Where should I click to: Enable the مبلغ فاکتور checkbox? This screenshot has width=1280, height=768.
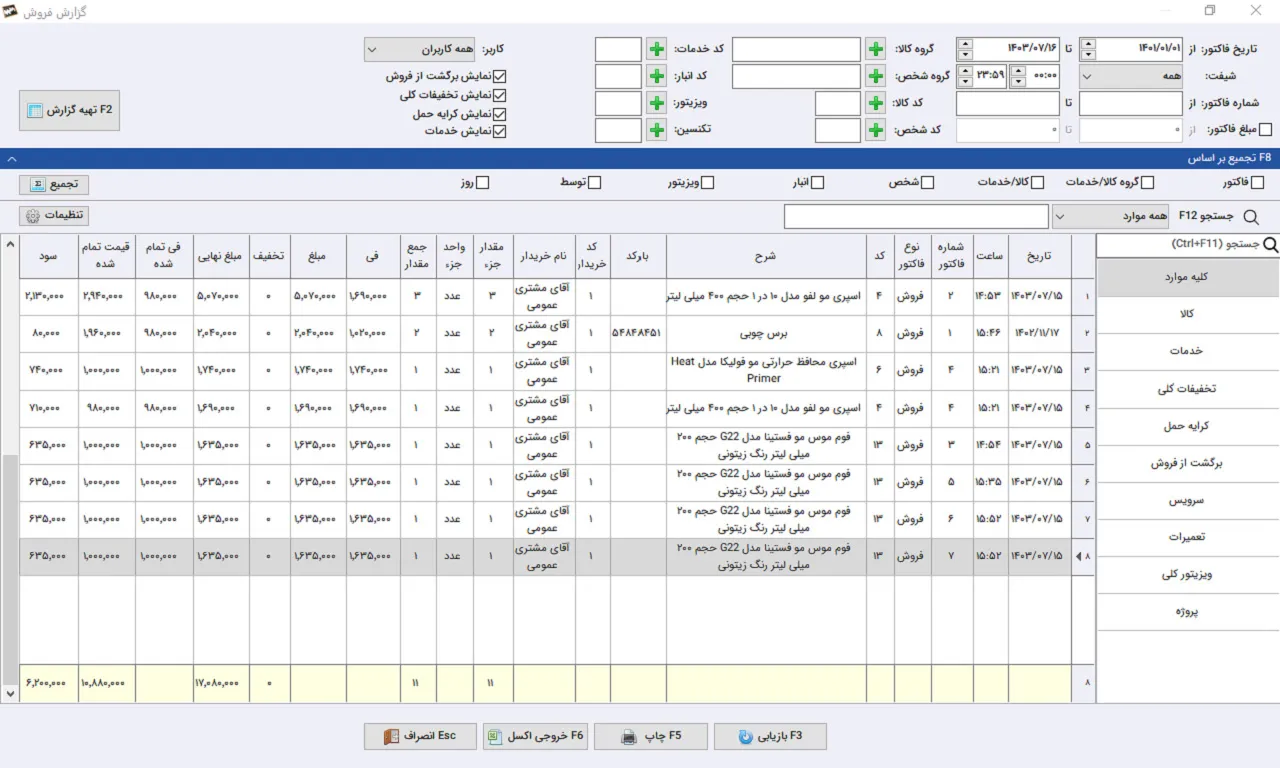(x=1265, y=129)
